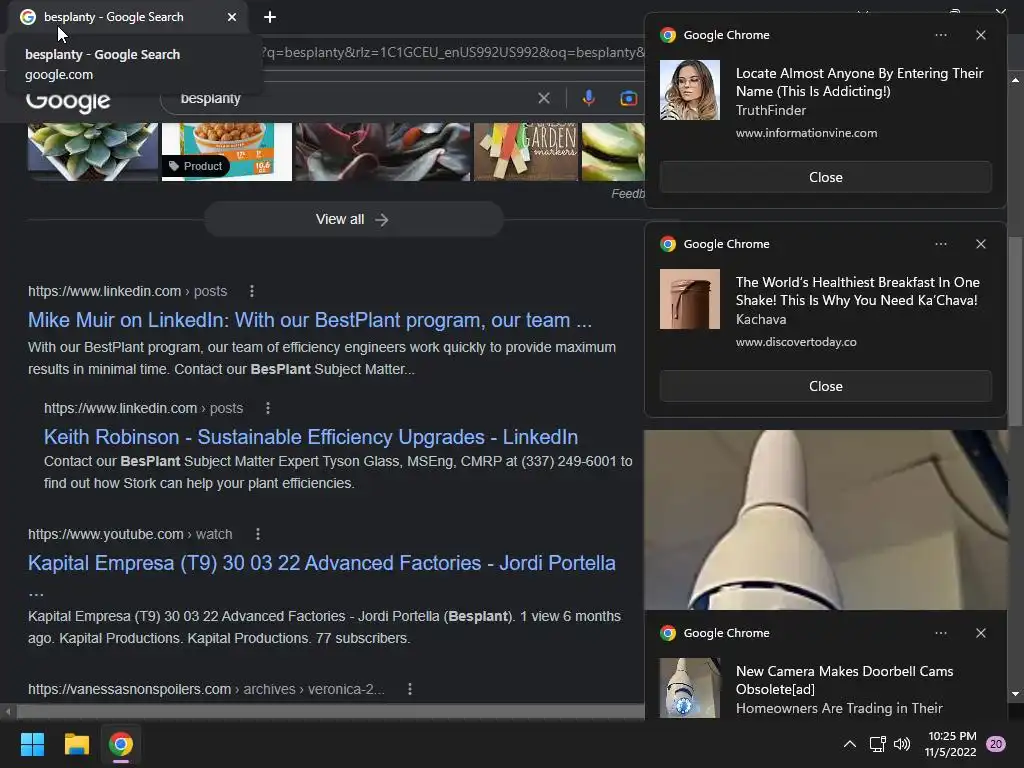Open the Product-tagged snack image
Viewport: 1024px width, 768px height.
click(x=227, y=152)
